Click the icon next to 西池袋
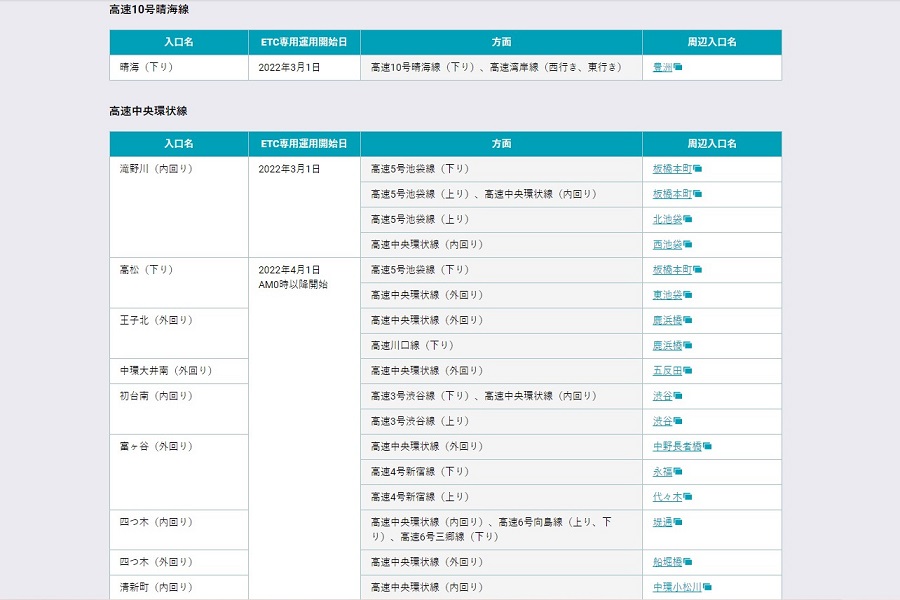The width and height of the screenshot is (900, 600). point(688,245)
